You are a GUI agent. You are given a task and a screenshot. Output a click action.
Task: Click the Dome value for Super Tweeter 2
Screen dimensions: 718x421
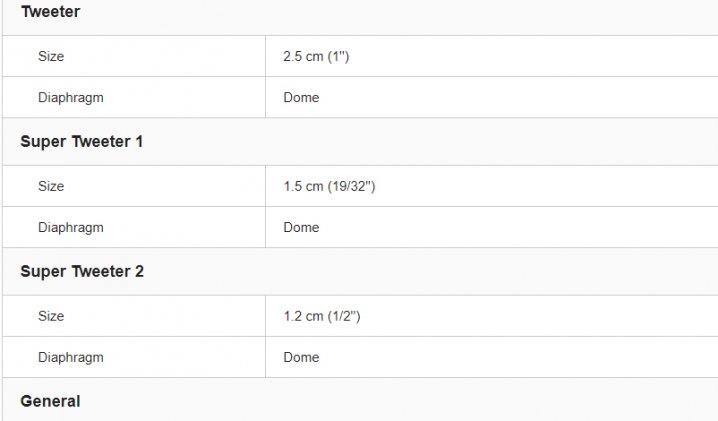[x=301, y=358]
